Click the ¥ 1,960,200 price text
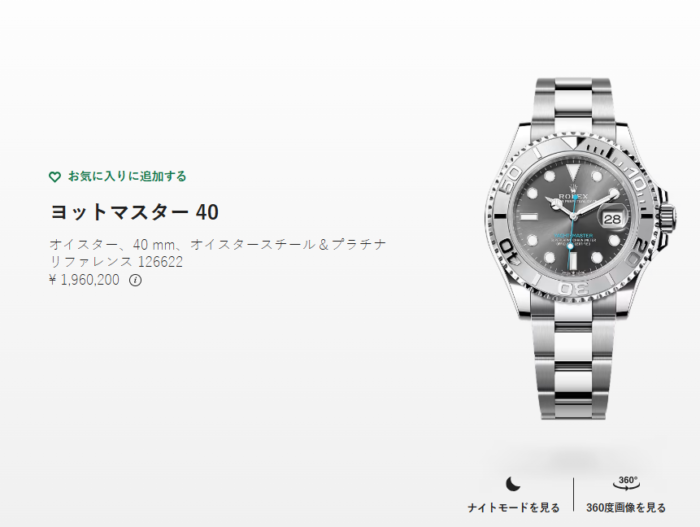This screenshot has height=527, width=700. [x=84, y=280]
